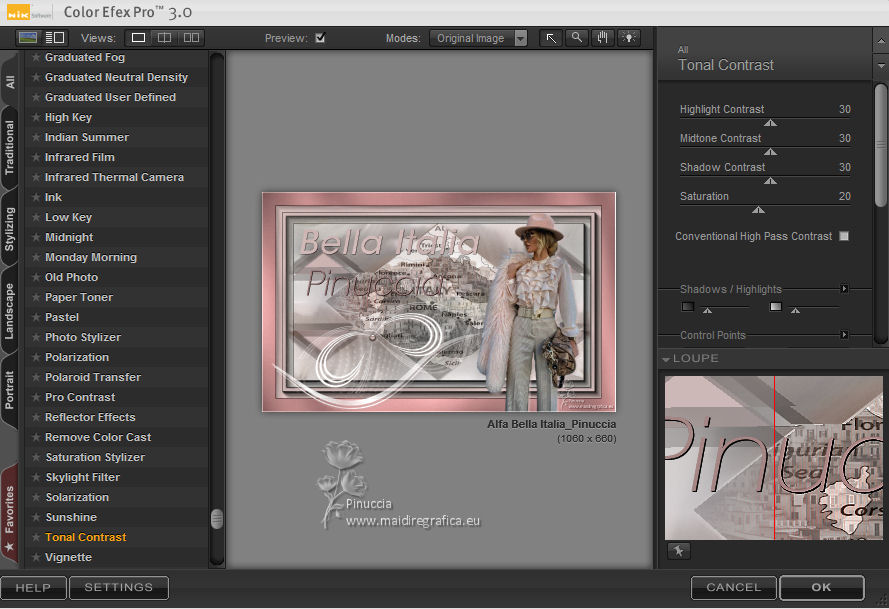
Task: Click the Highlight Contrast slider handle
Action: point(770,123)
